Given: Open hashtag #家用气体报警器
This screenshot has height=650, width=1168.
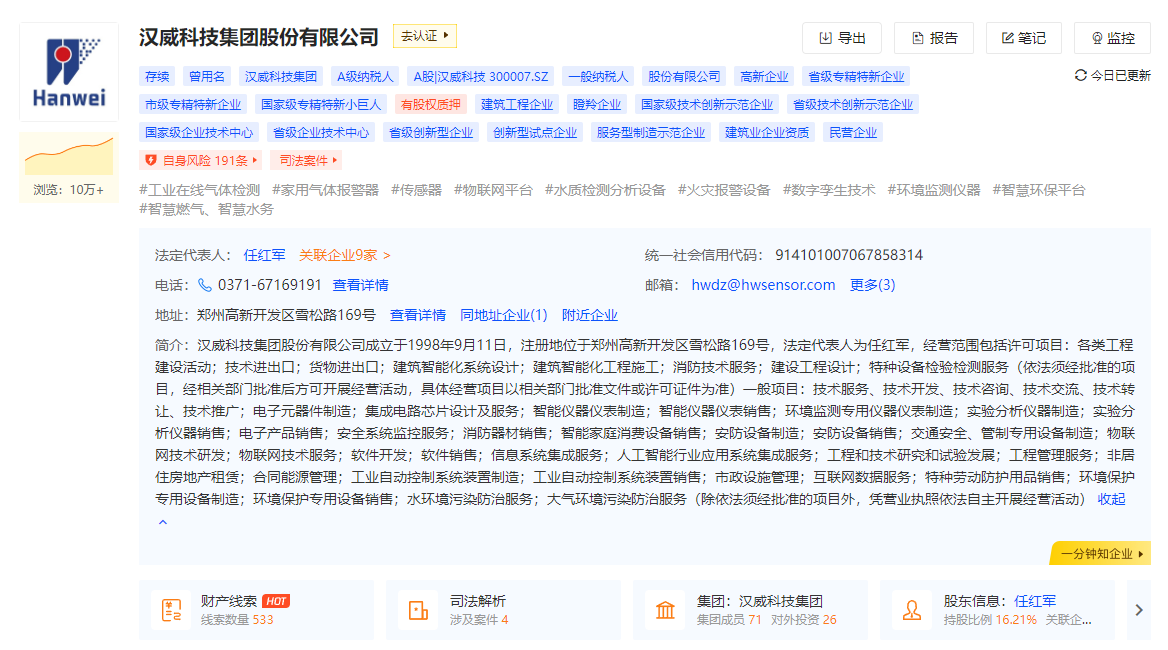Looking at the screenshot, I should (326, 190).
